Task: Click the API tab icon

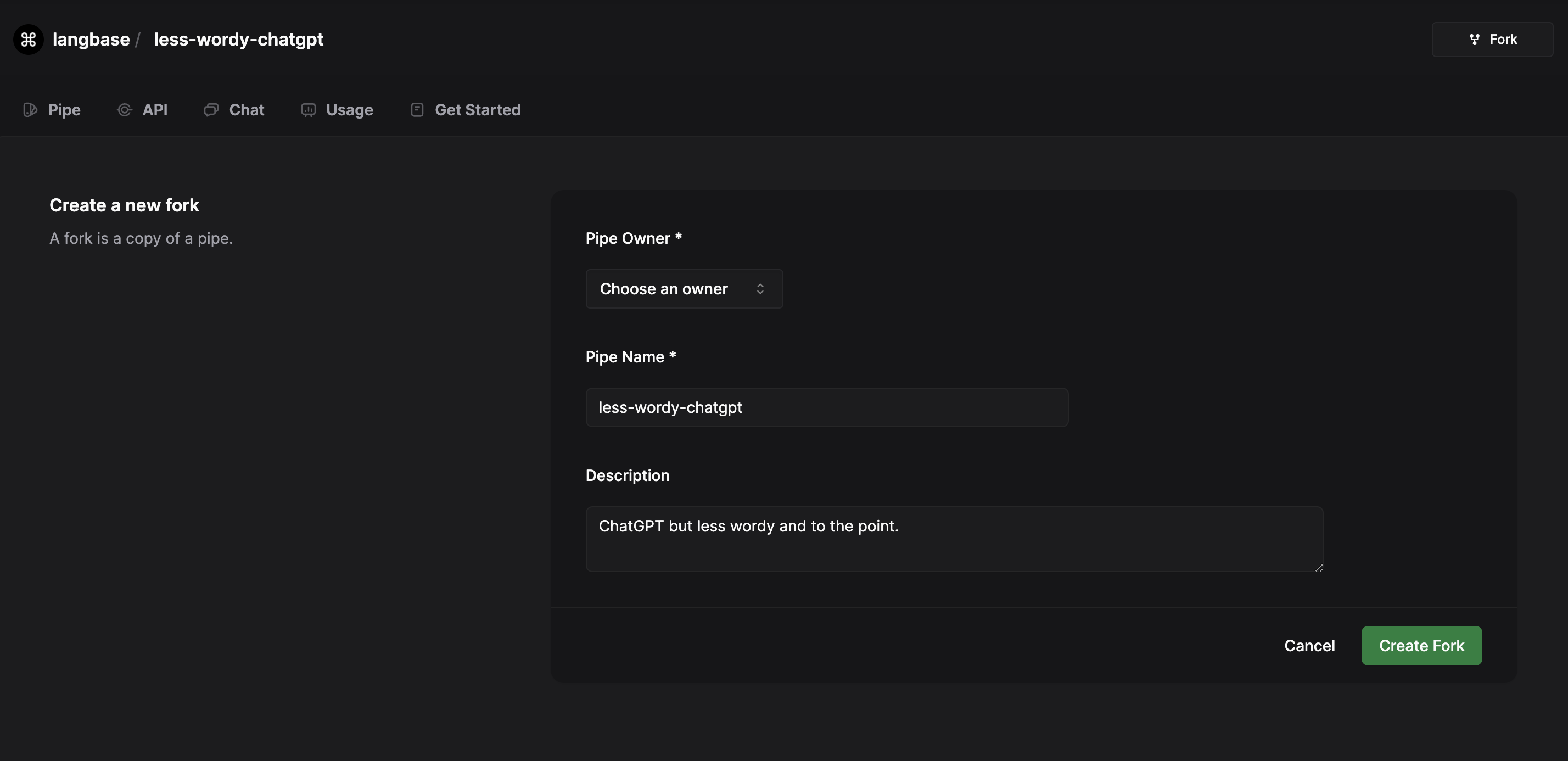Action: click(124, 110)
